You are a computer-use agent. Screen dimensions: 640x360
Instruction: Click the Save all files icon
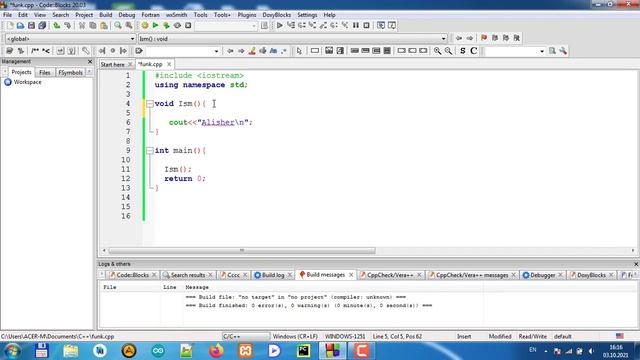[42, 26]
